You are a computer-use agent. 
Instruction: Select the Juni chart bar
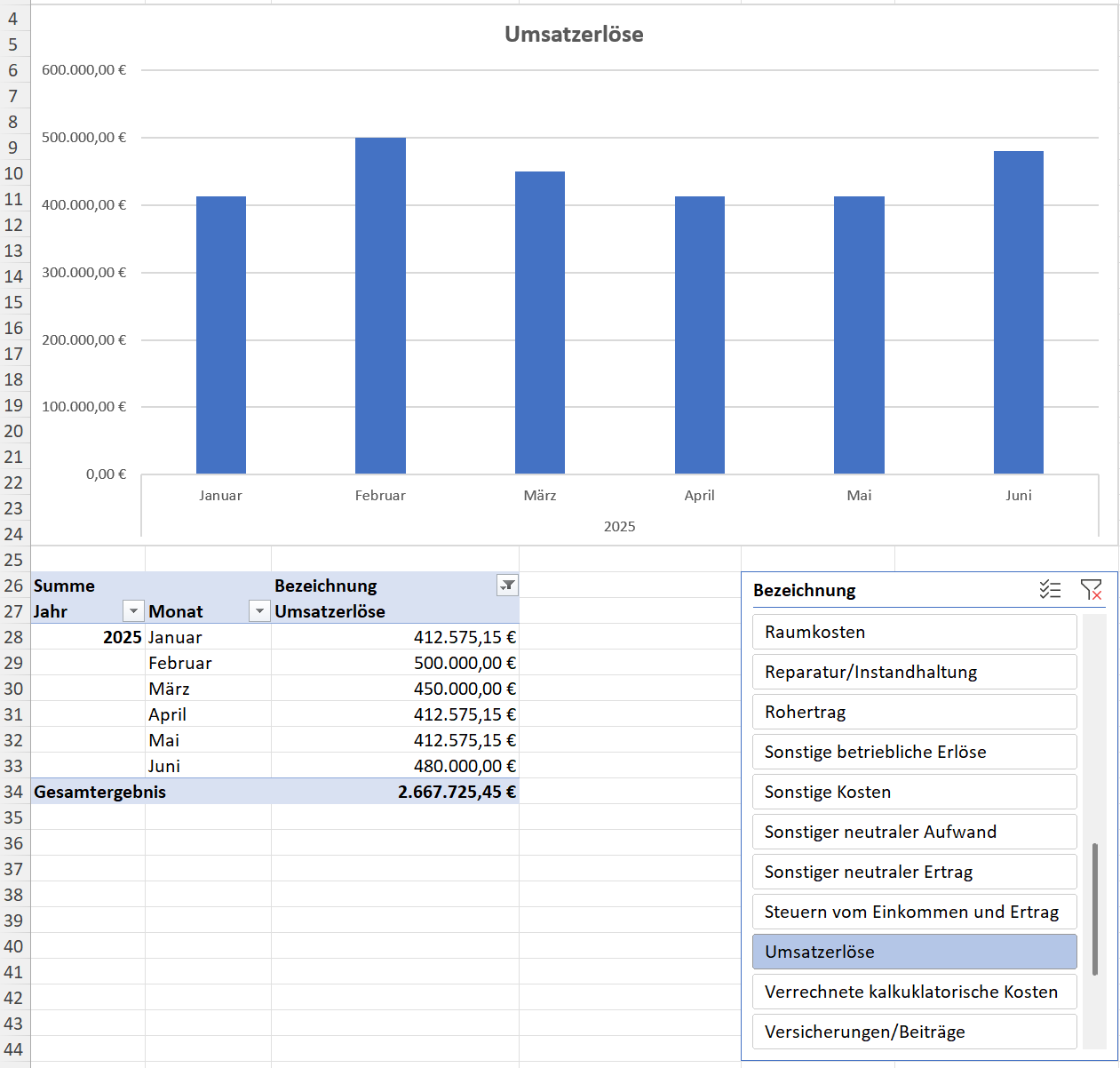(1018, 313)
